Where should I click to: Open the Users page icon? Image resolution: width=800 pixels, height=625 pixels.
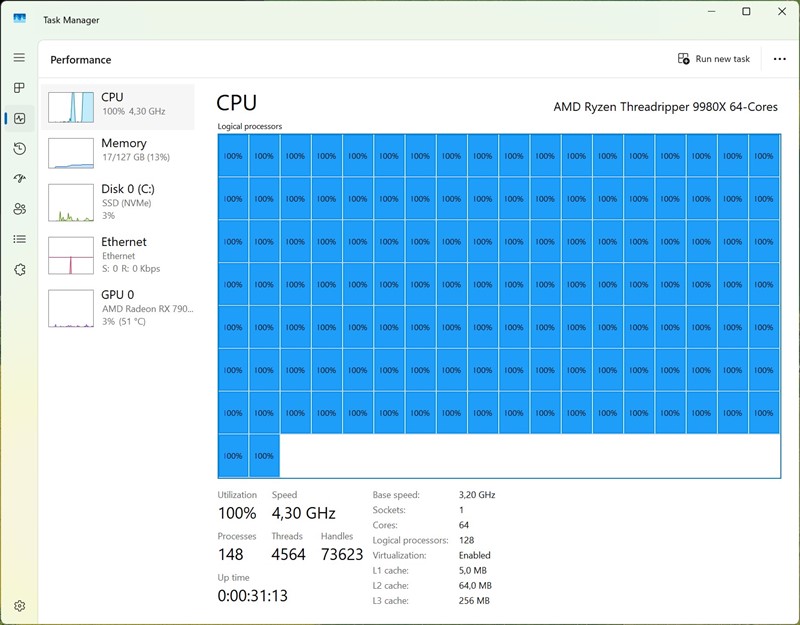coord(18,209)
